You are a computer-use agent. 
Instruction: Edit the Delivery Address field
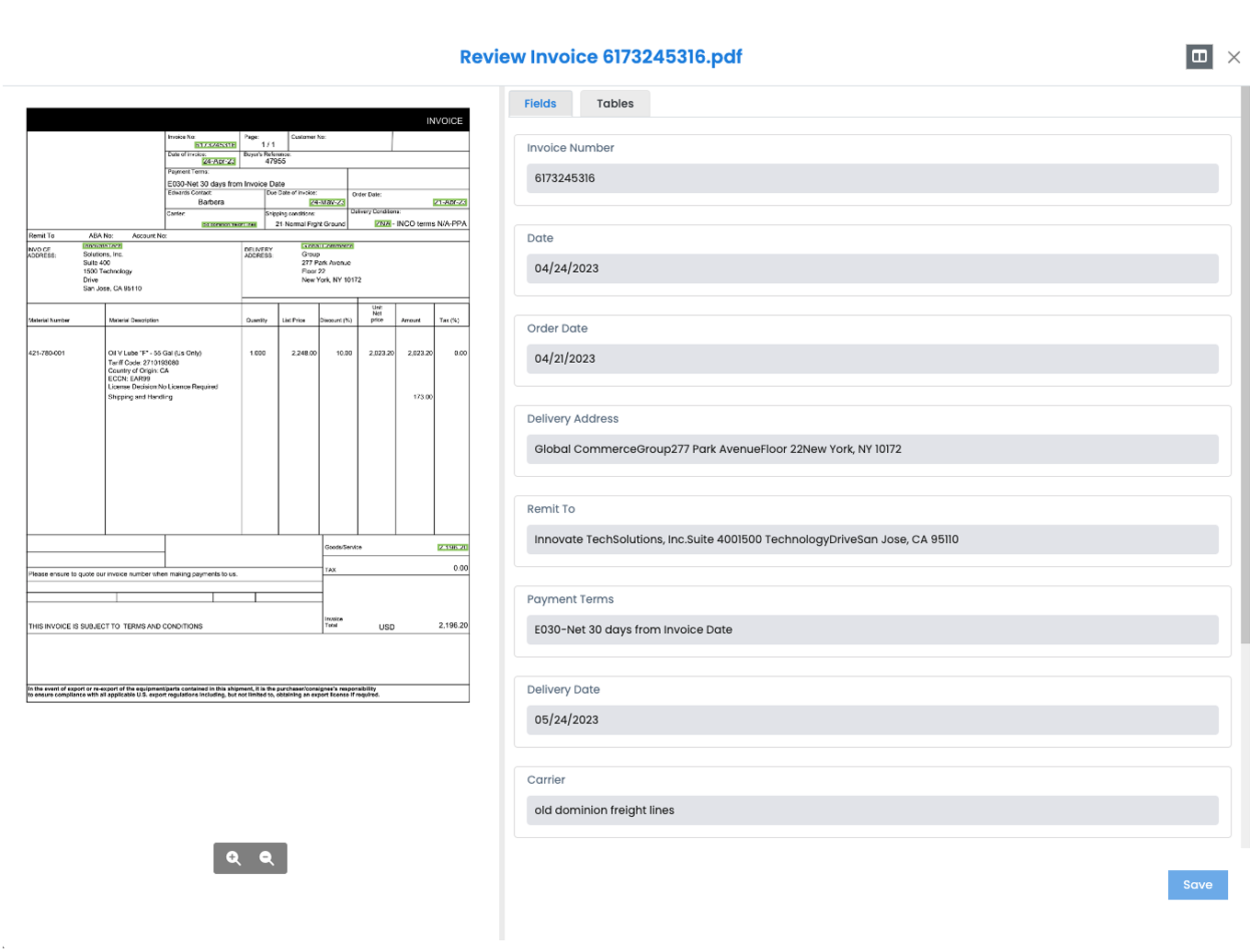[x=871, y=449]
